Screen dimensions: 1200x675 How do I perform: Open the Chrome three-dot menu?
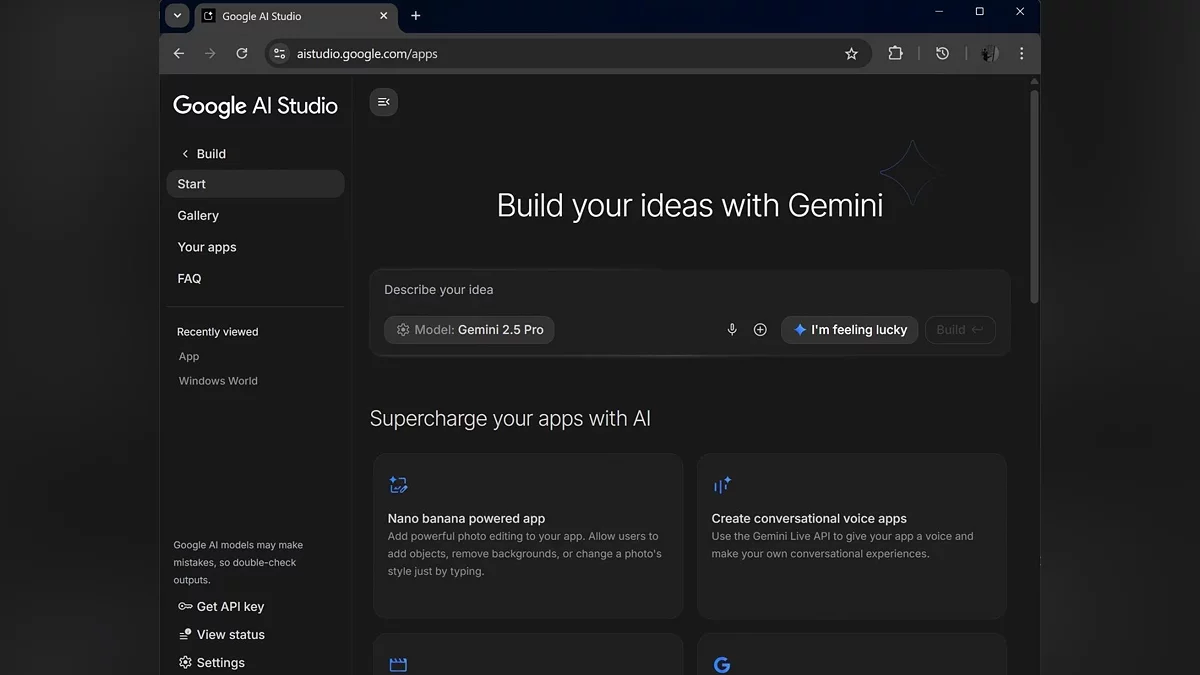(x=1021, y=54)
